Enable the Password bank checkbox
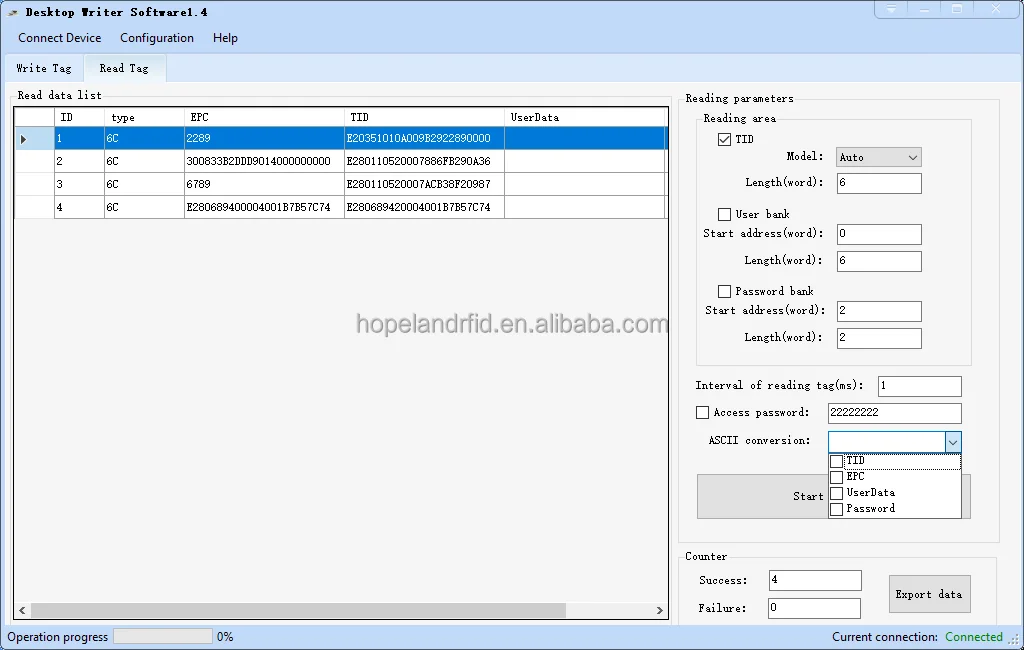The height and width of the screenshot is (650, 1024). (x=725, y=291)
